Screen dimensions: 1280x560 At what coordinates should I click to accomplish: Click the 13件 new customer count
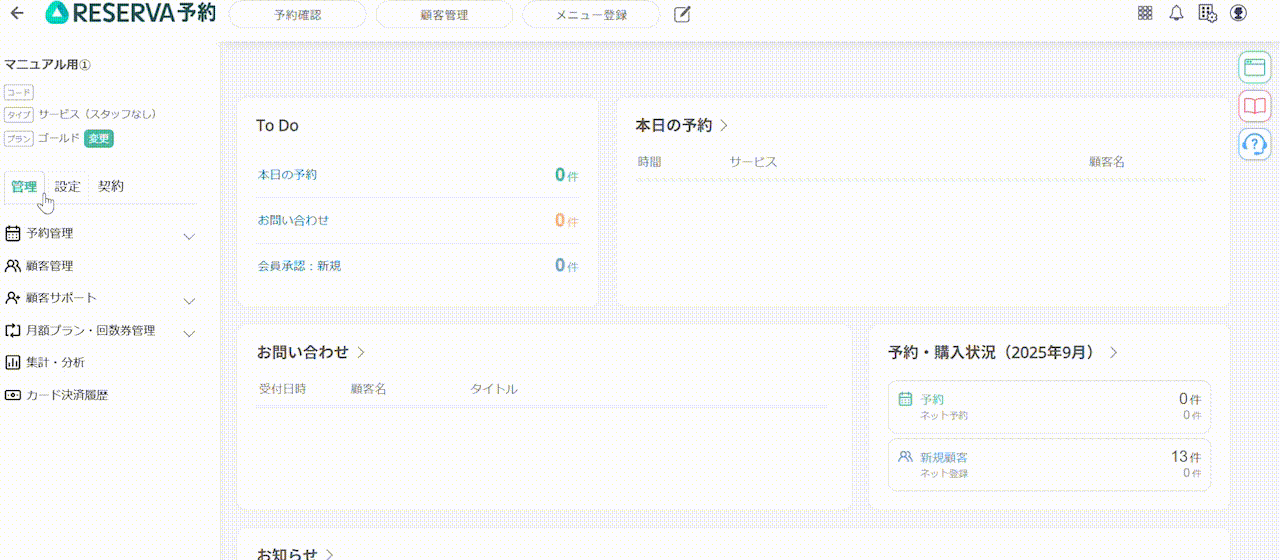(1186, 457)
